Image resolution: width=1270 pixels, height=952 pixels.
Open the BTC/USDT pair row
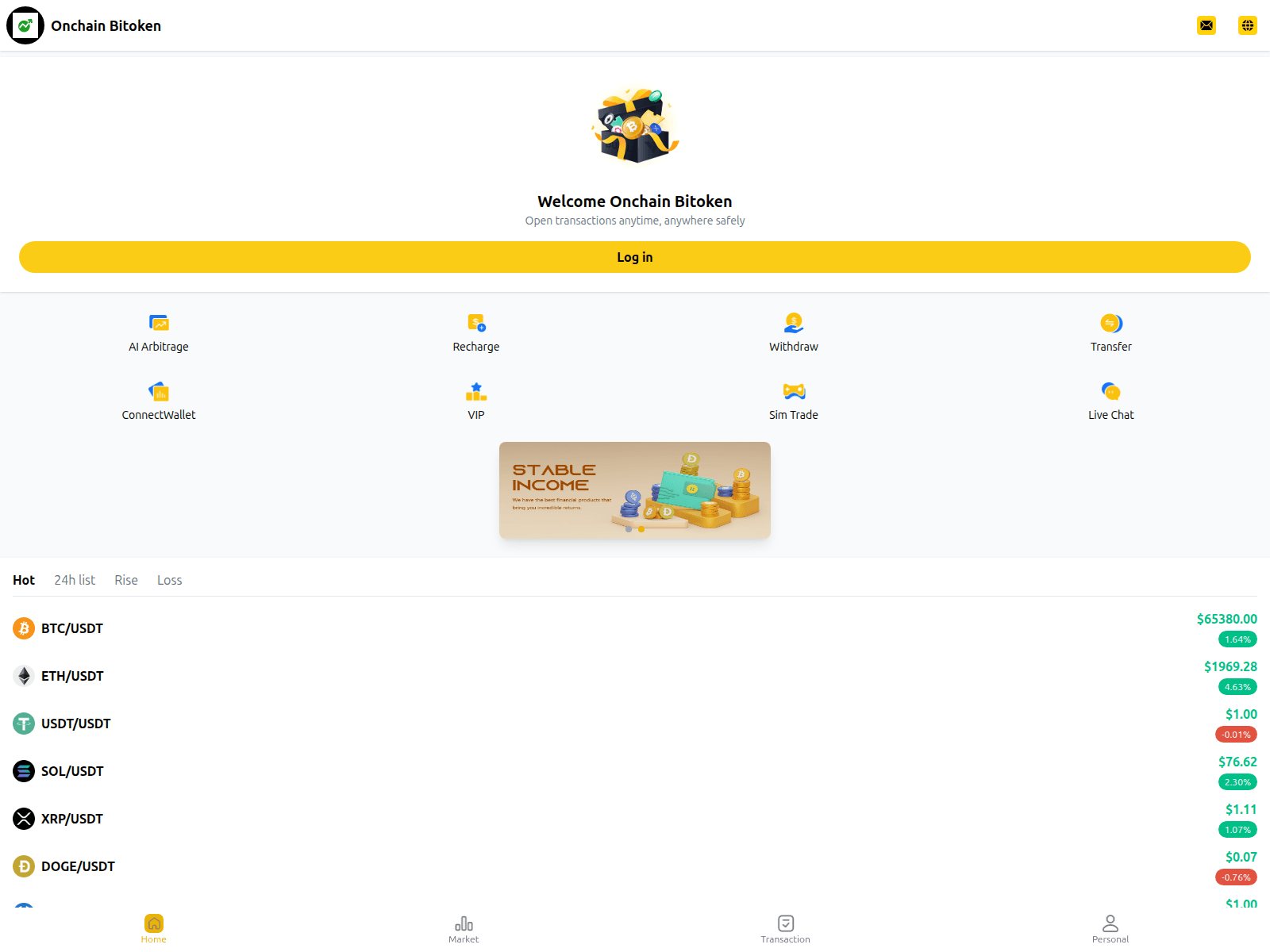click(635, 628)
